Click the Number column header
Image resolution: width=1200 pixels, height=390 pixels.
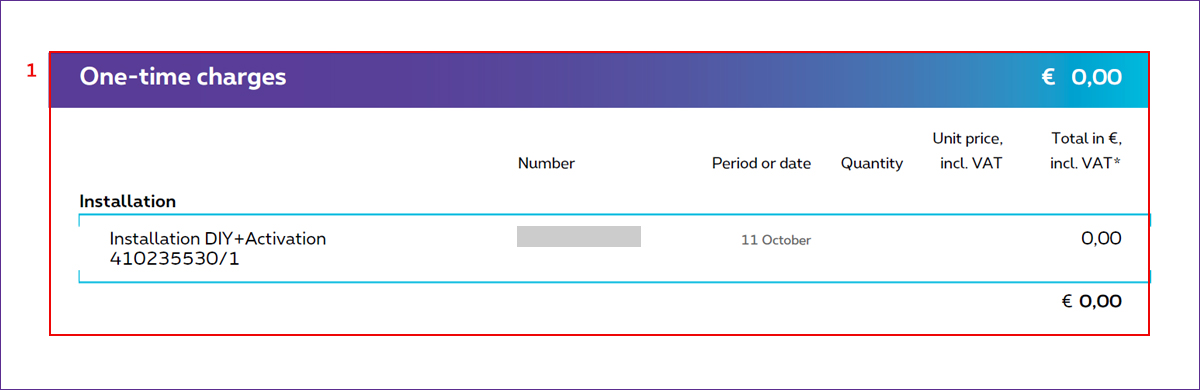coord(546,163)
